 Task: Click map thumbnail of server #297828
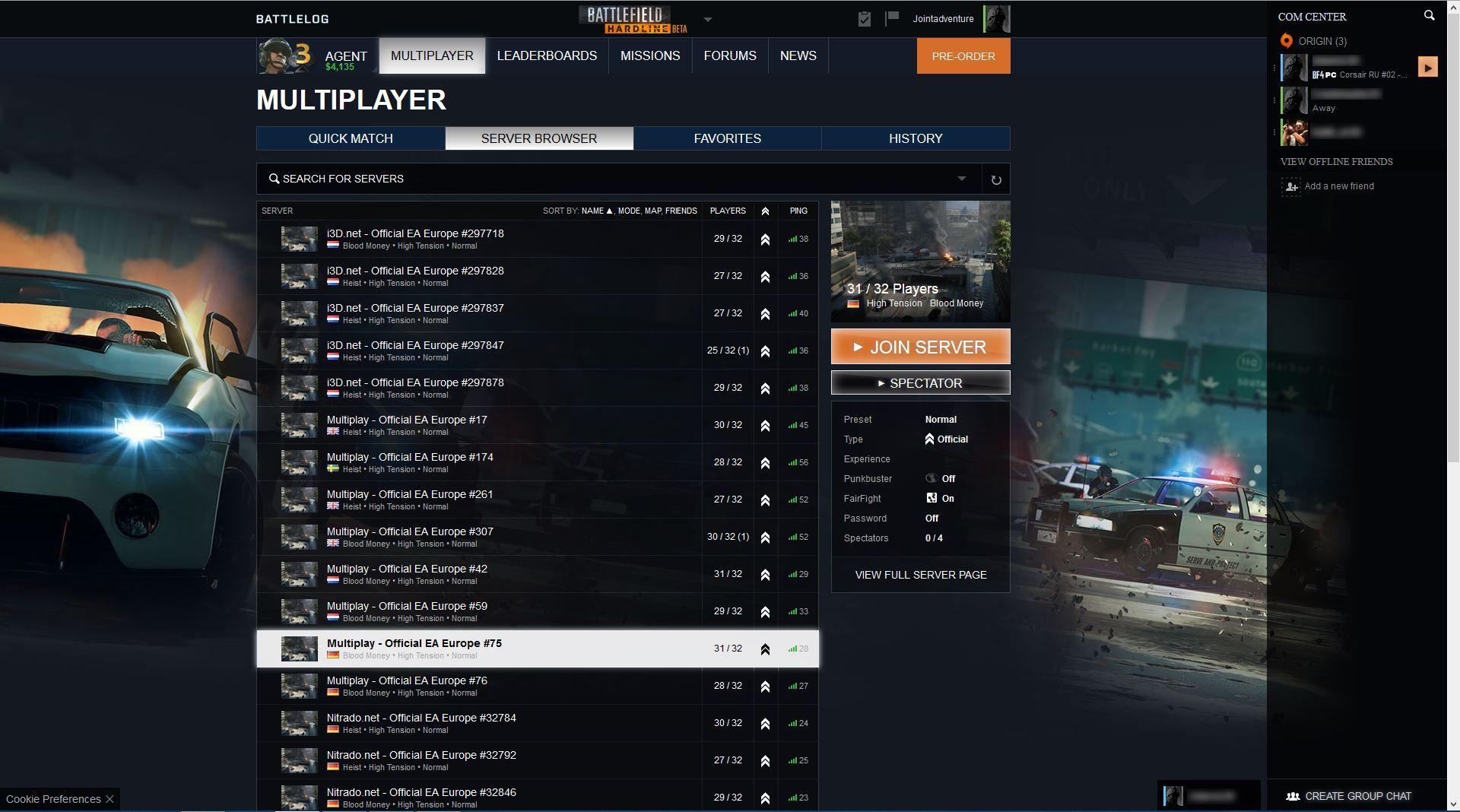pos(299,276)
